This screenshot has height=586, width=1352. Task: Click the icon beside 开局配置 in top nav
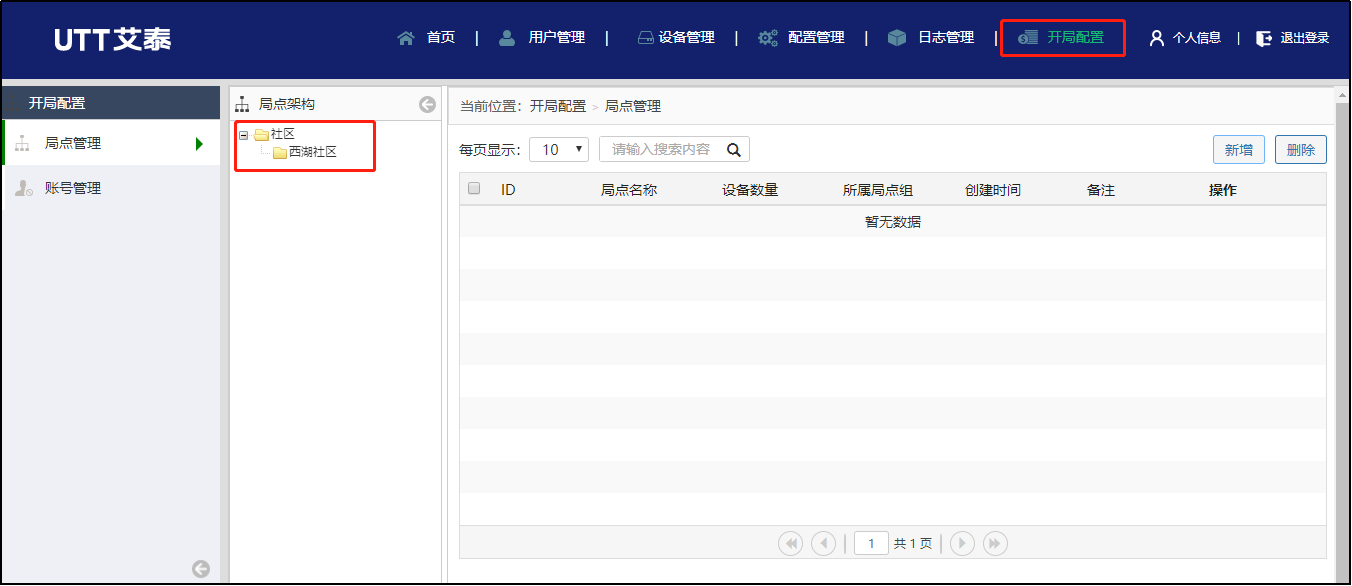(x=1028, y=38)
